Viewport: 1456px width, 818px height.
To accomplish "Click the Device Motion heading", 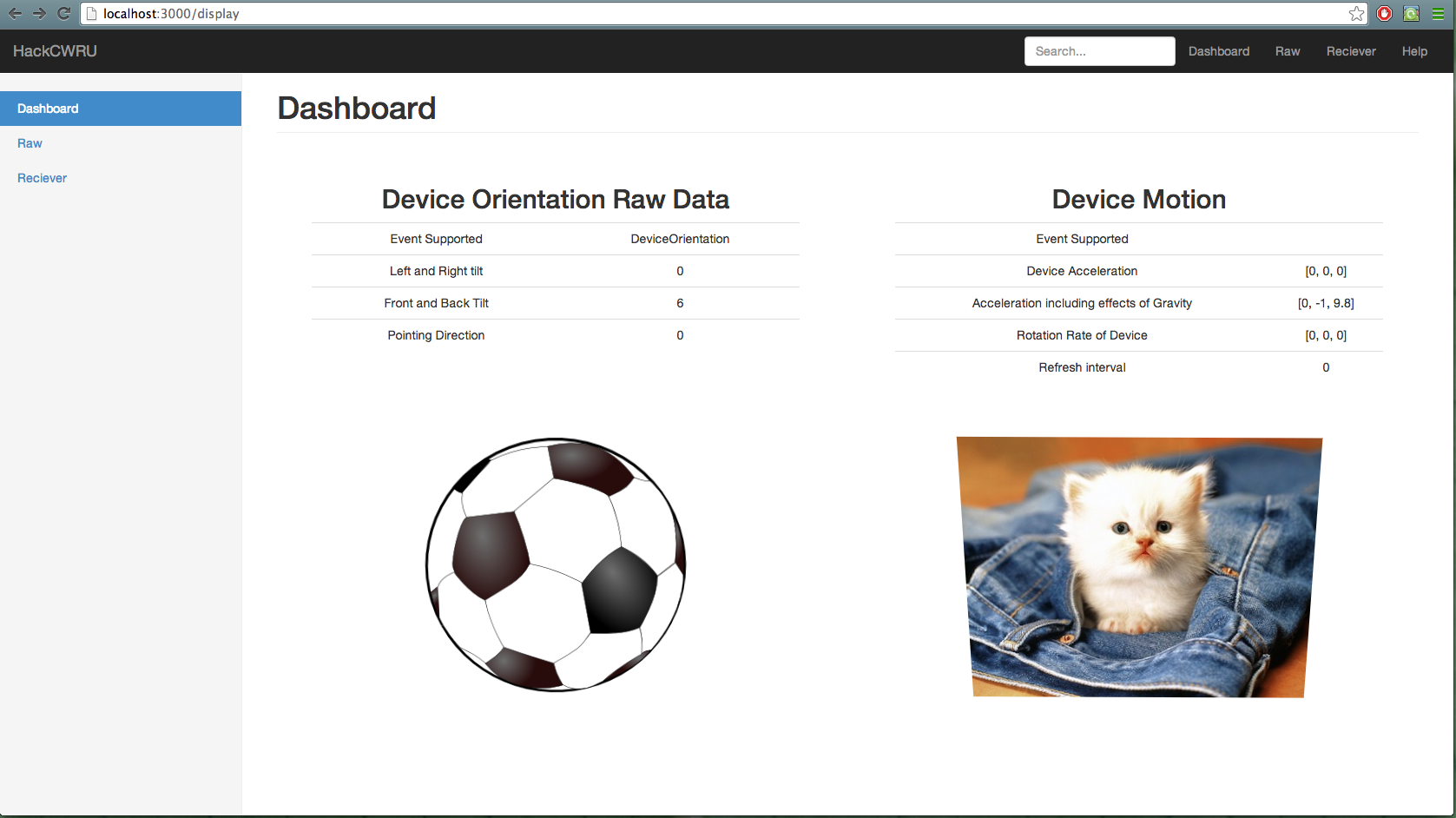I will pyautogui.click(x=1139, y=200).
